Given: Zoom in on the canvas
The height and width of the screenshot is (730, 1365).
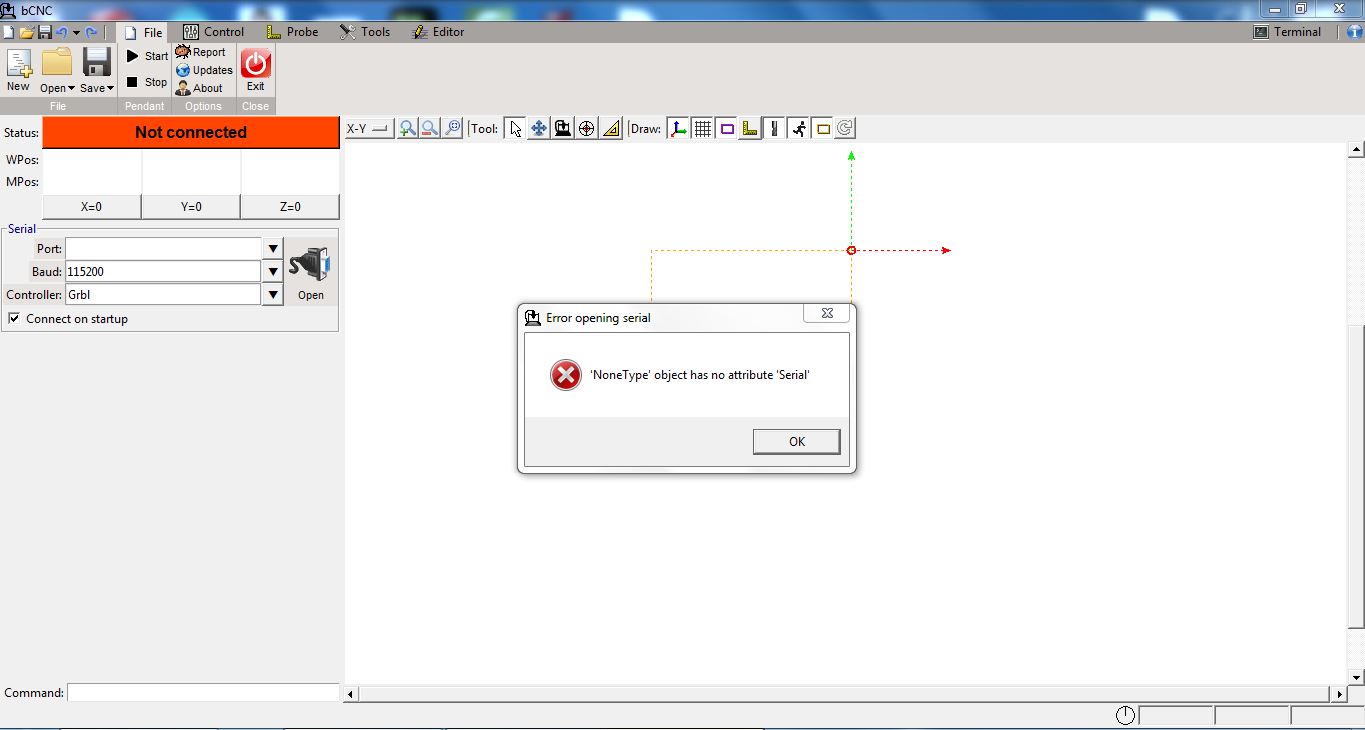Looking at the screenshot, I should pos(407,128).
